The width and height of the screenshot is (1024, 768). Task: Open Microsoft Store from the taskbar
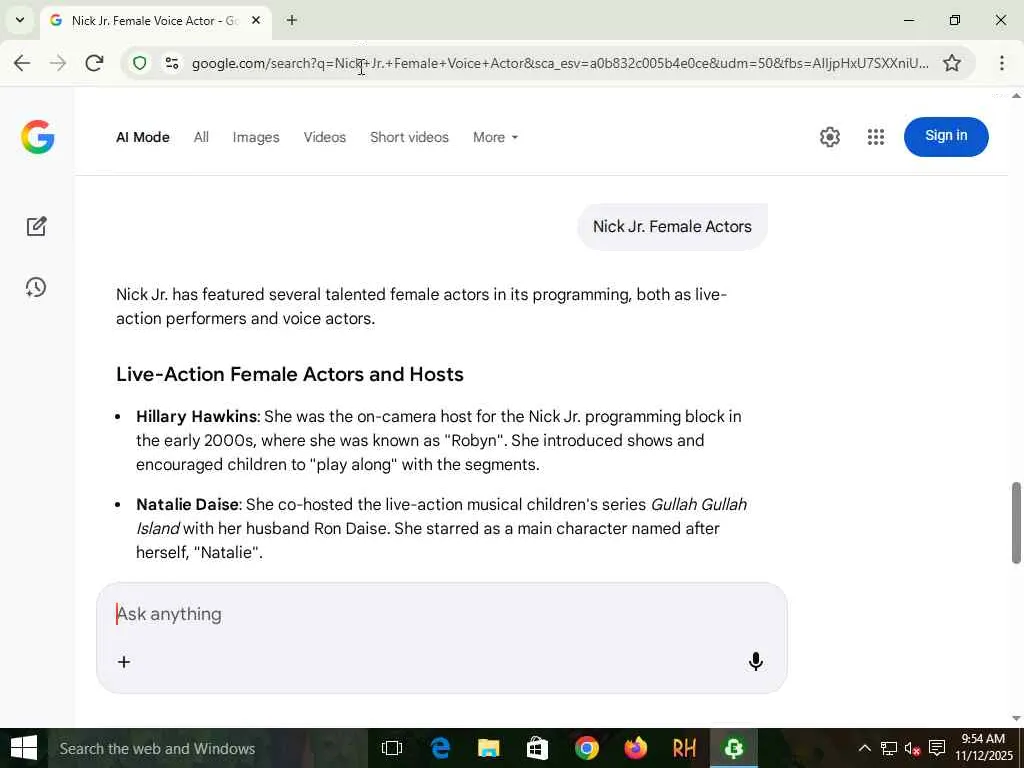[x=537, y=748]
